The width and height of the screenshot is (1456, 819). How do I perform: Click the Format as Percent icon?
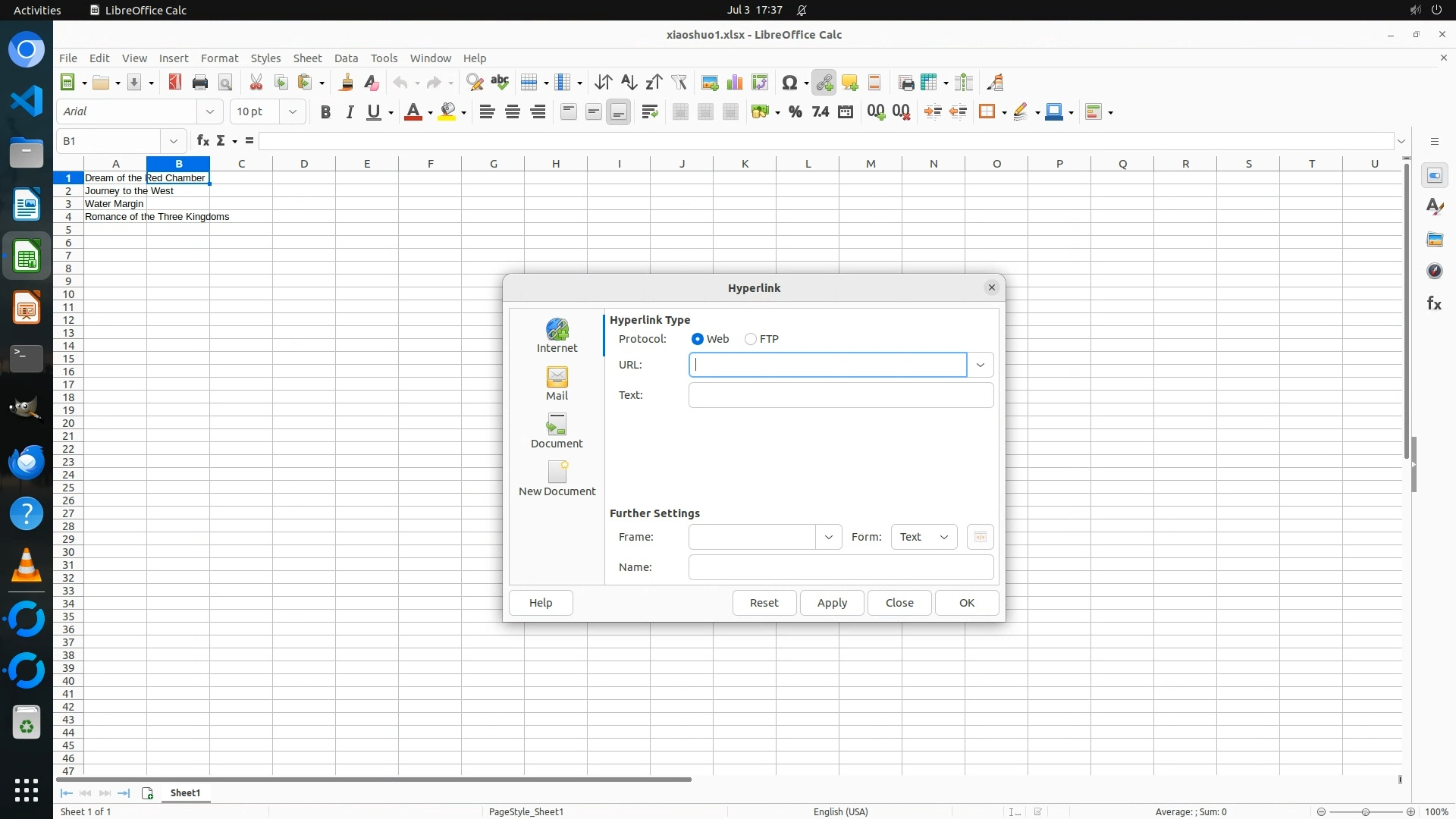[x=795, y=112]
